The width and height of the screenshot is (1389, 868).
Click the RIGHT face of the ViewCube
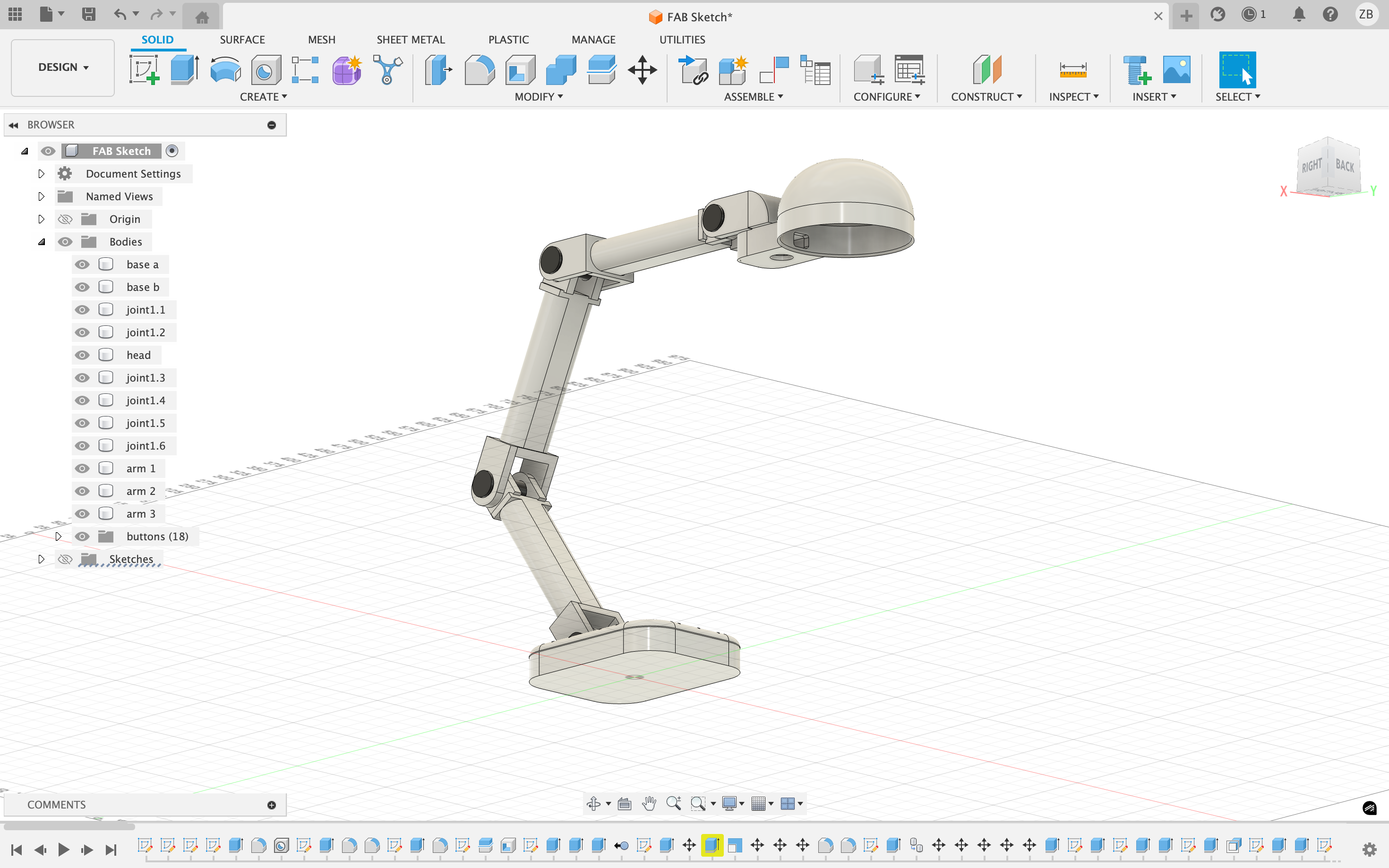click(x=1312, y=167)
